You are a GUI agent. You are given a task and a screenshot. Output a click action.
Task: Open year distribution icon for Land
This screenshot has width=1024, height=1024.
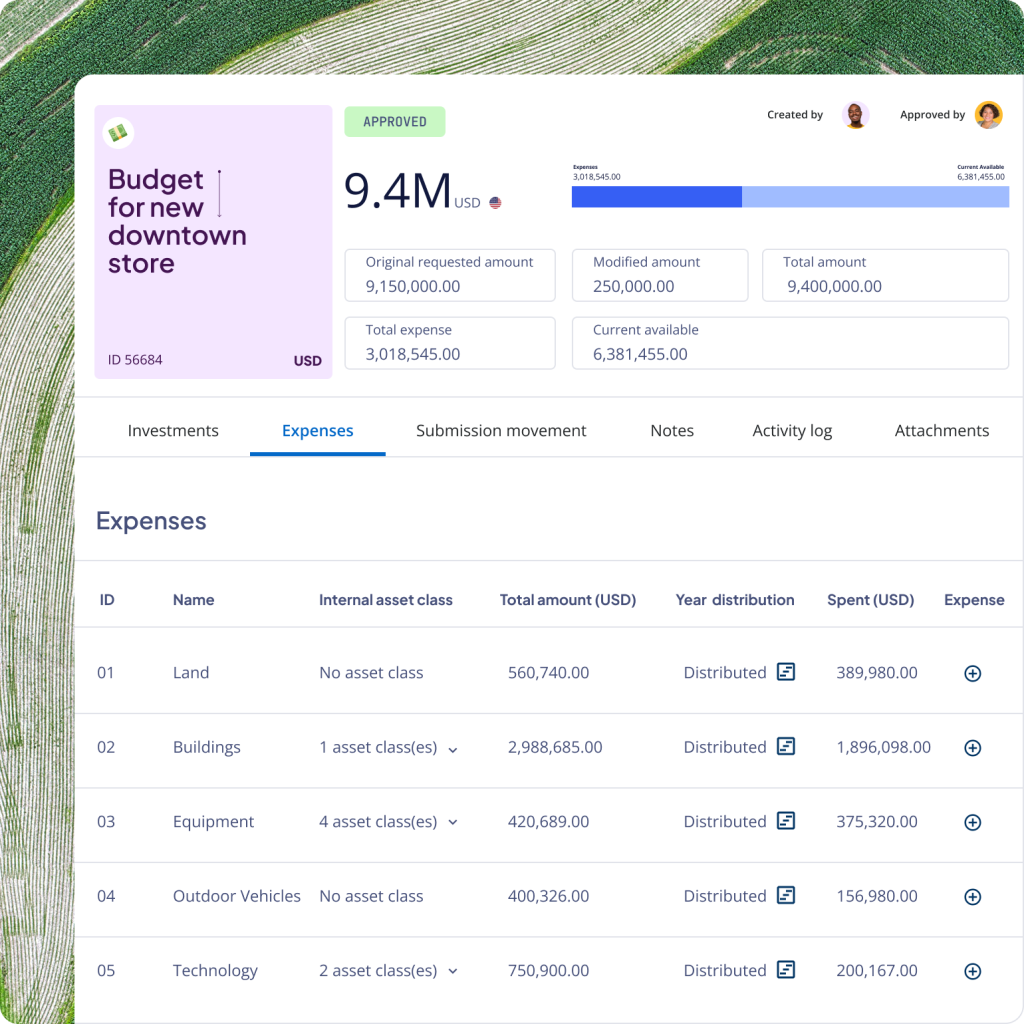[x=786, y=672]
